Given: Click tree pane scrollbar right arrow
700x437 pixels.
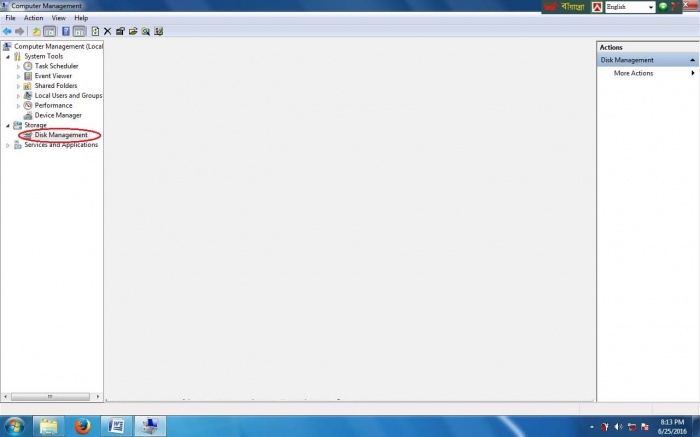Looking at the screenshot, I should coord(98,396).
